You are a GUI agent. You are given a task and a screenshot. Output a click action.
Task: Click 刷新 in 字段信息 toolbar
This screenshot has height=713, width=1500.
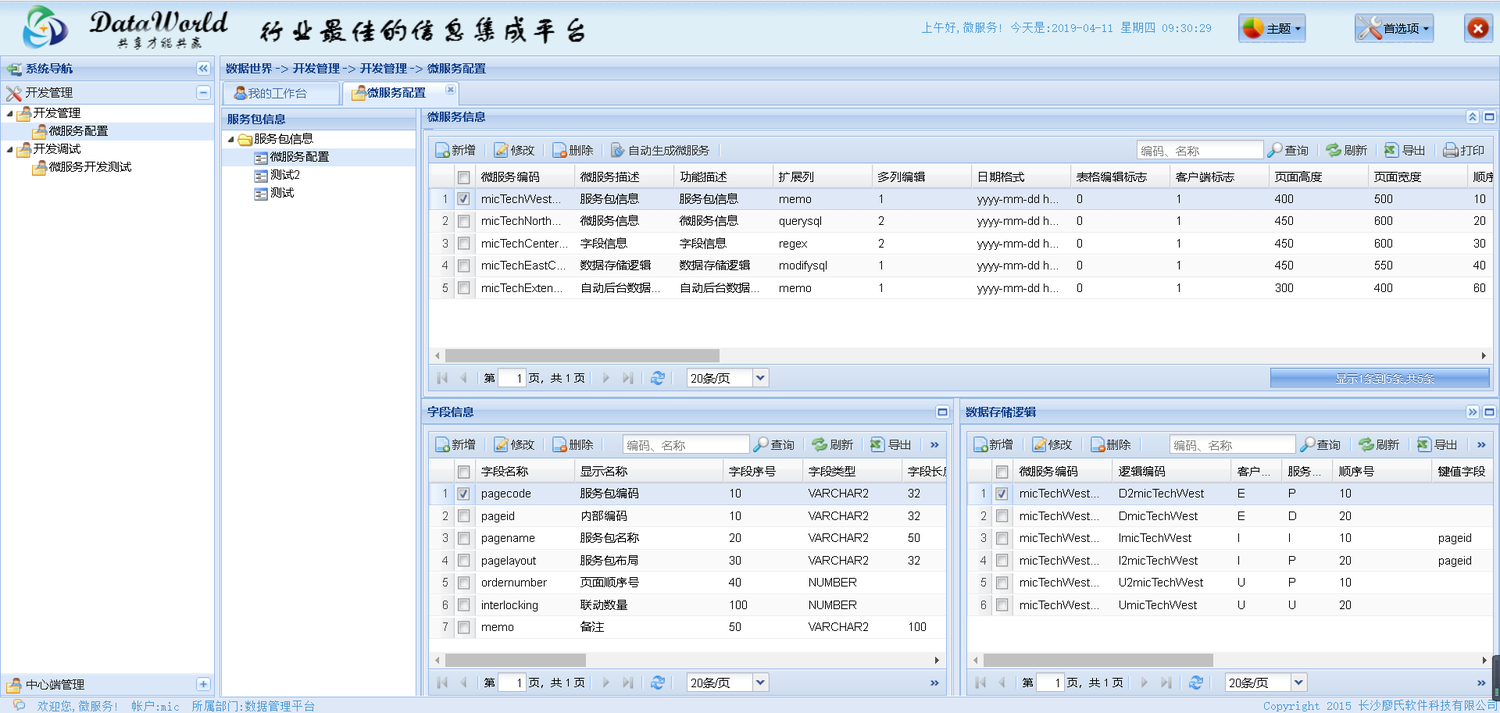832,445
